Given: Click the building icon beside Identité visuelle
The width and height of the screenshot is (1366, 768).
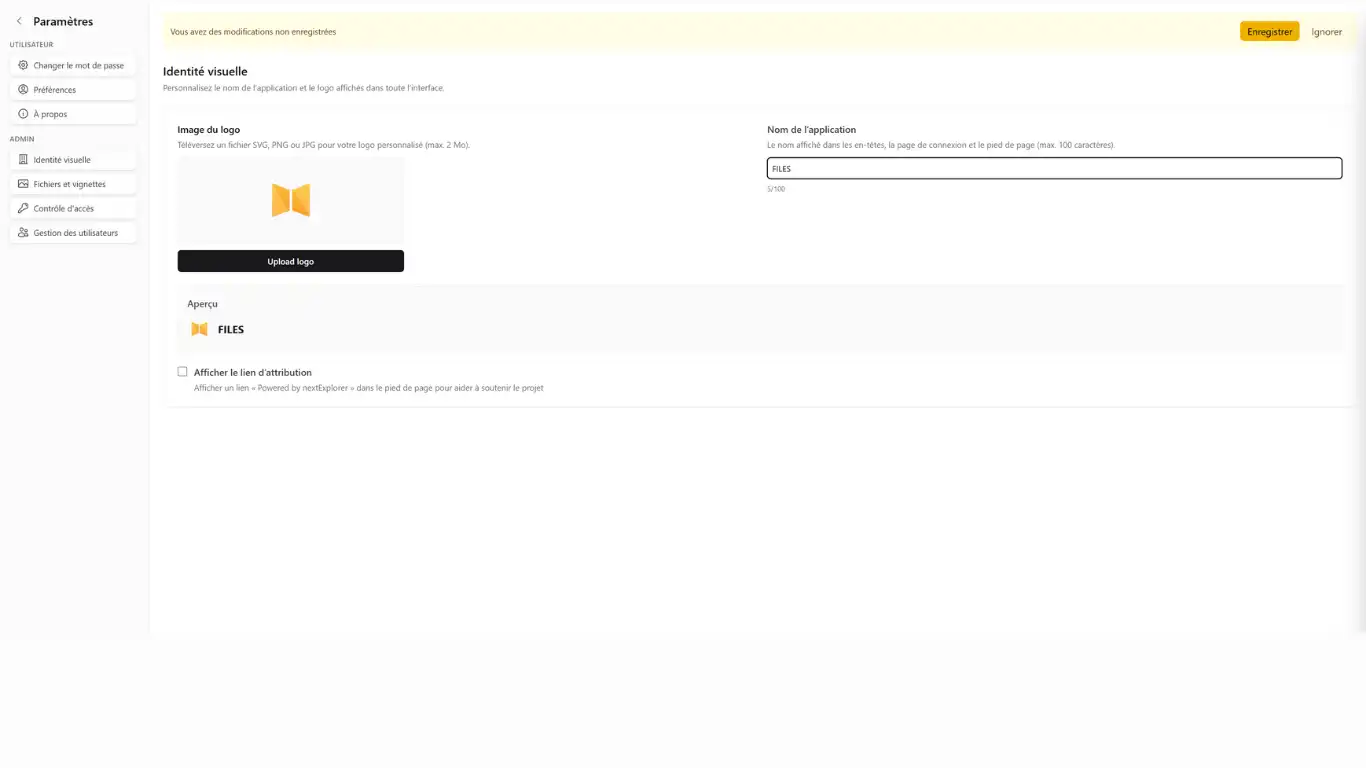Looking at the screenshot, I should pos(23,160).
